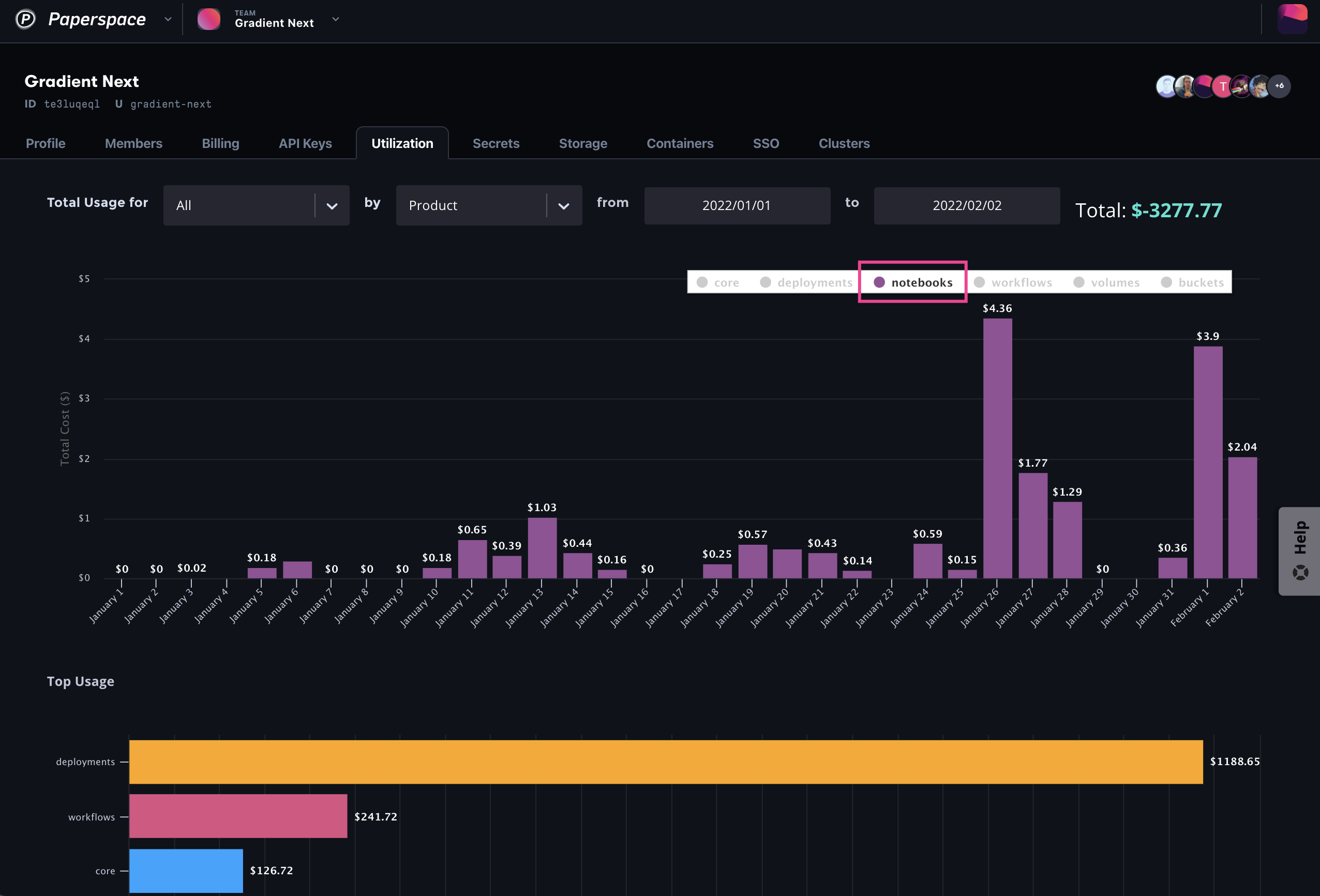Click the January 26 bar labeled $4.36
This screenshot has height=896, width=1320.
(997, 449)
